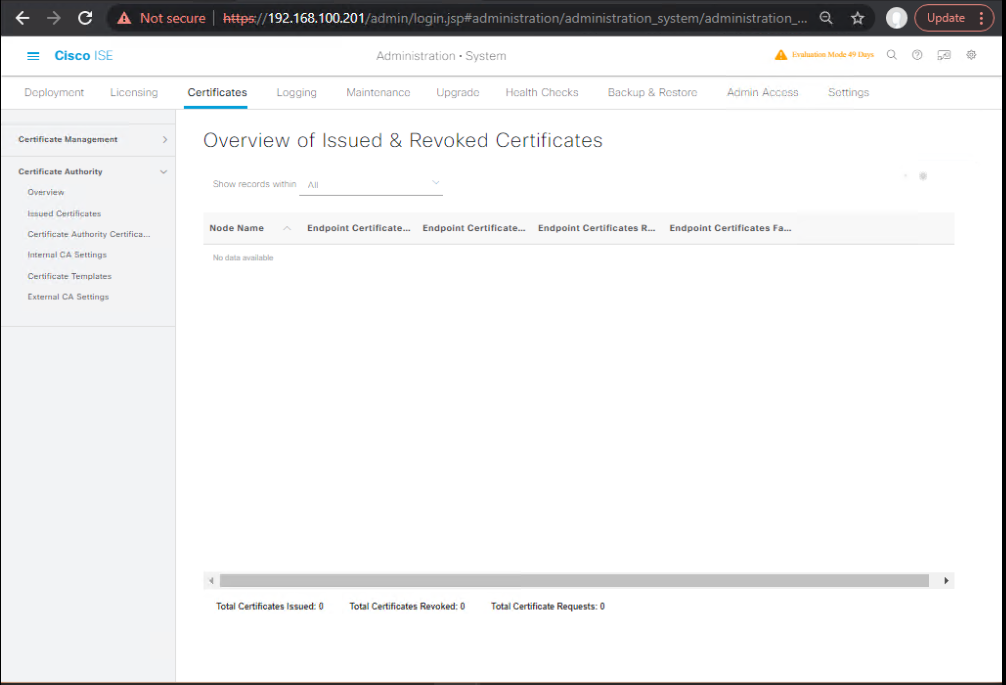Click the table horizontal scrollbar thumb
This screenshot has width=1006, height=685.
pos(574,580)
